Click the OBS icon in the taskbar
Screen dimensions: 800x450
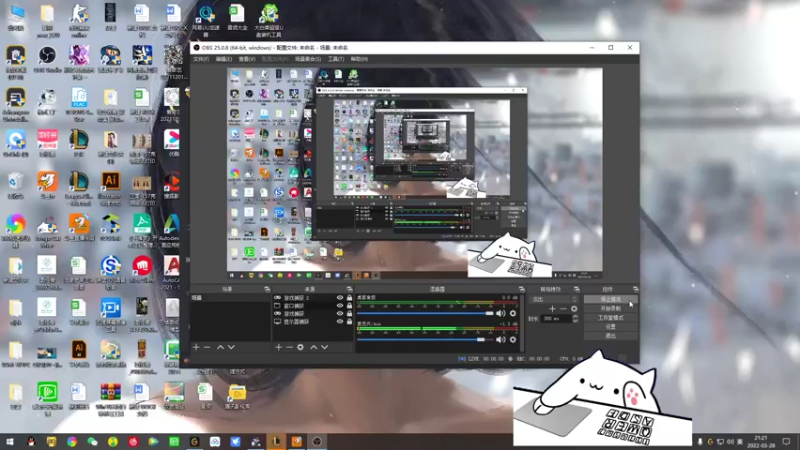(317, 441)
